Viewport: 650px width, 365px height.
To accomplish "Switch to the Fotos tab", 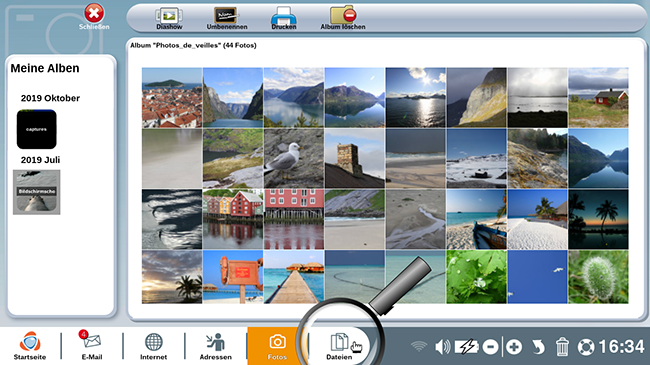I will coord(277,346).
